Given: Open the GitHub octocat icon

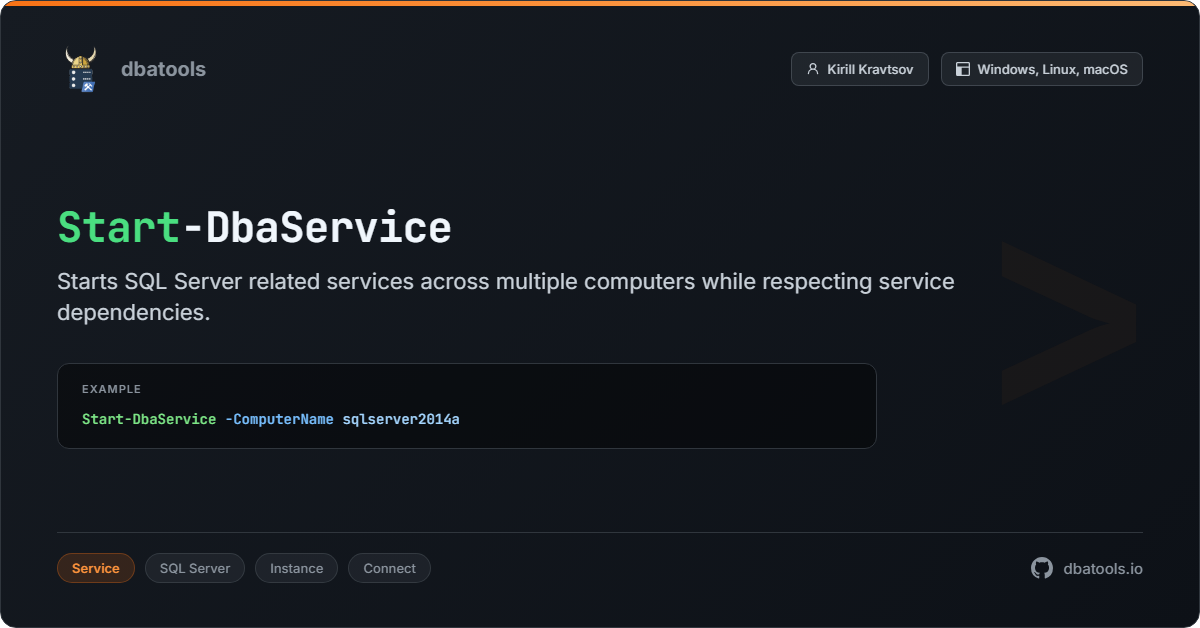Looking at the screenshot, I should click(x=1042, y=568).
